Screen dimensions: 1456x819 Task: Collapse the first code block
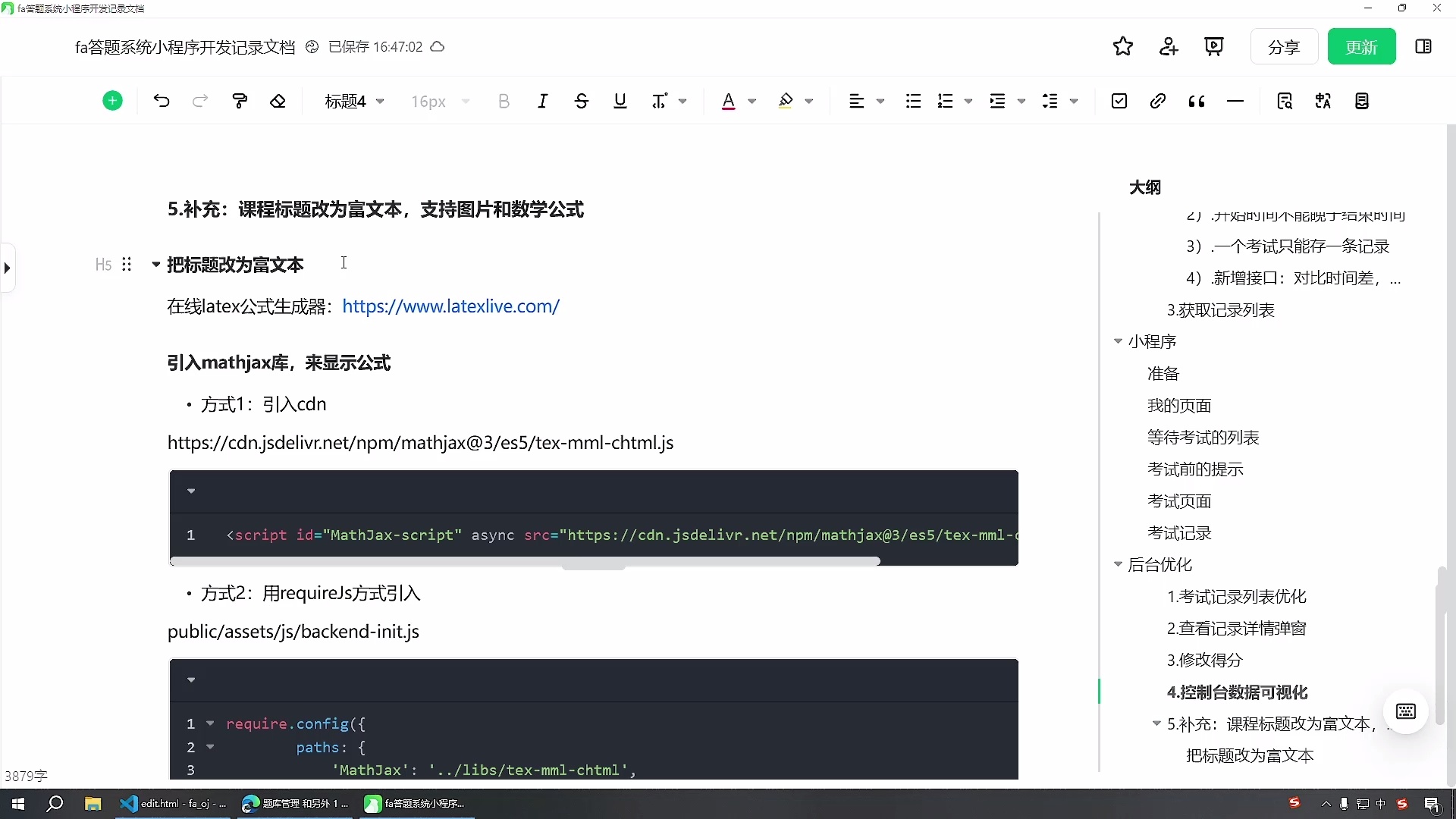tap(191, 491)
